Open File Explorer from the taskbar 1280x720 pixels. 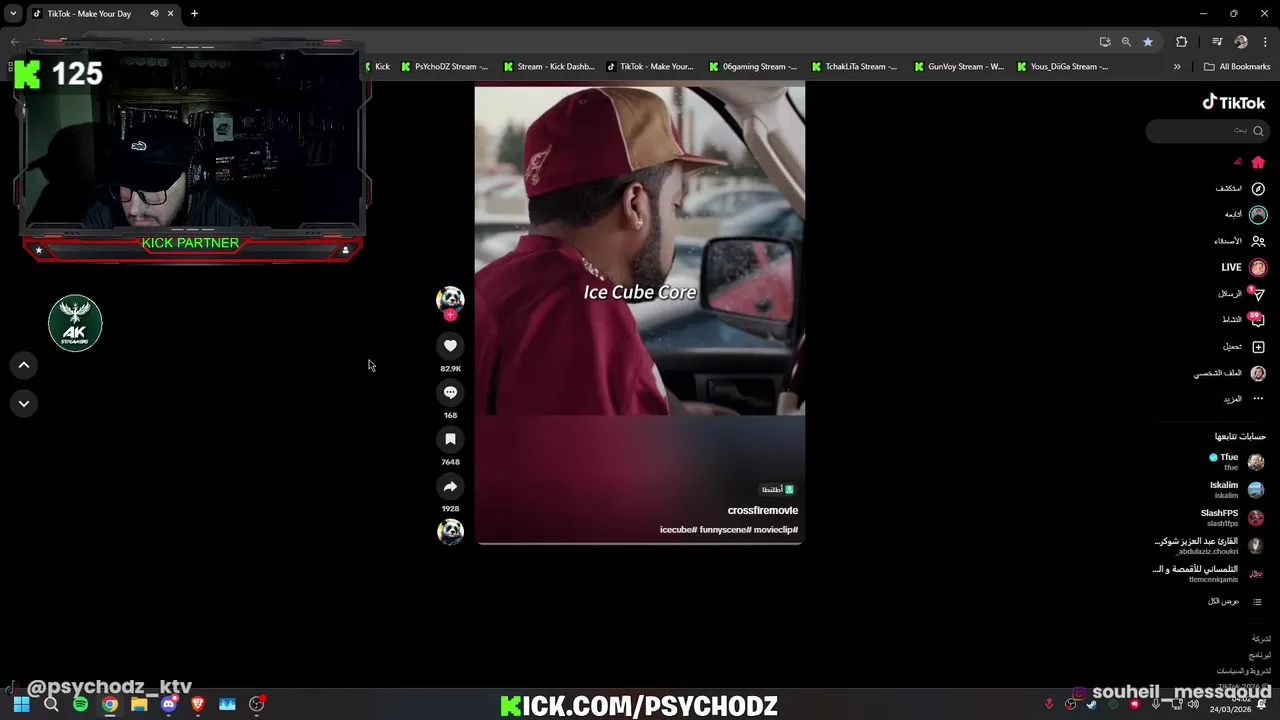tap(139, 704)
